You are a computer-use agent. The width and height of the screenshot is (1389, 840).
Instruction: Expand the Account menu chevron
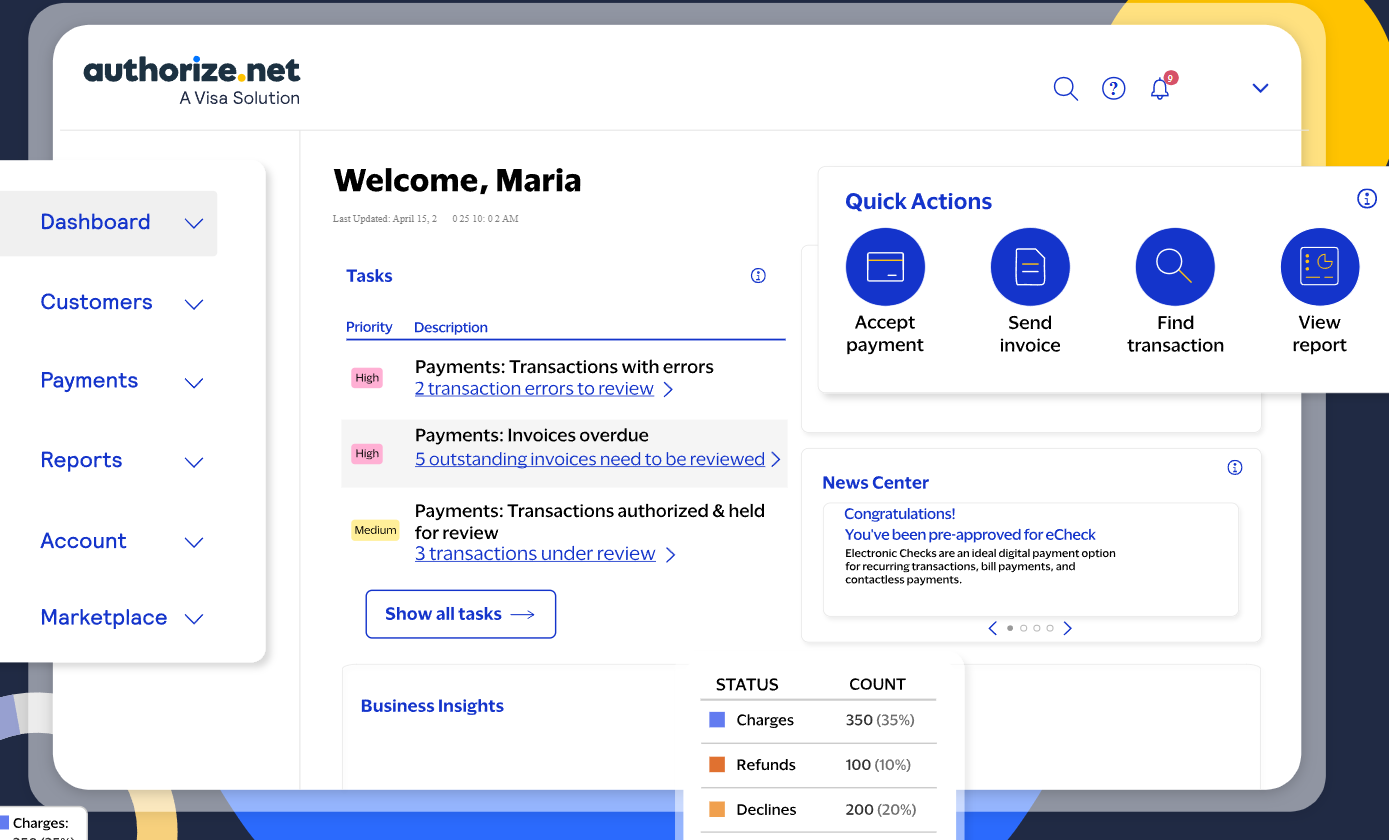click(194, 542)
